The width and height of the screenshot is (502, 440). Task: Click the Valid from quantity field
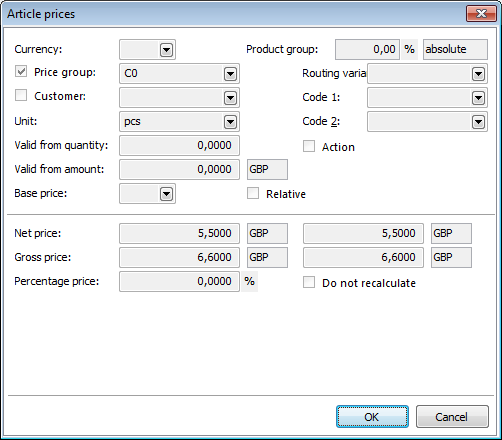179,146
